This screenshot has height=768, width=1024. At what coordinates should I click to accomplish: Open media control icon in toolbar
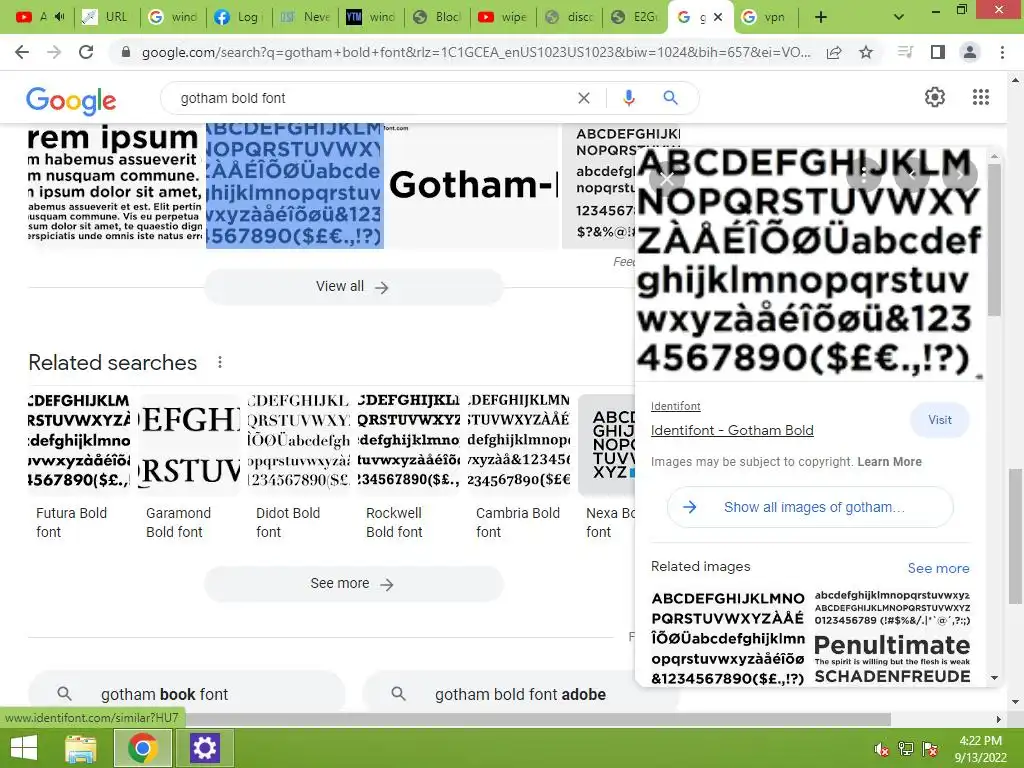coord(905,52)
